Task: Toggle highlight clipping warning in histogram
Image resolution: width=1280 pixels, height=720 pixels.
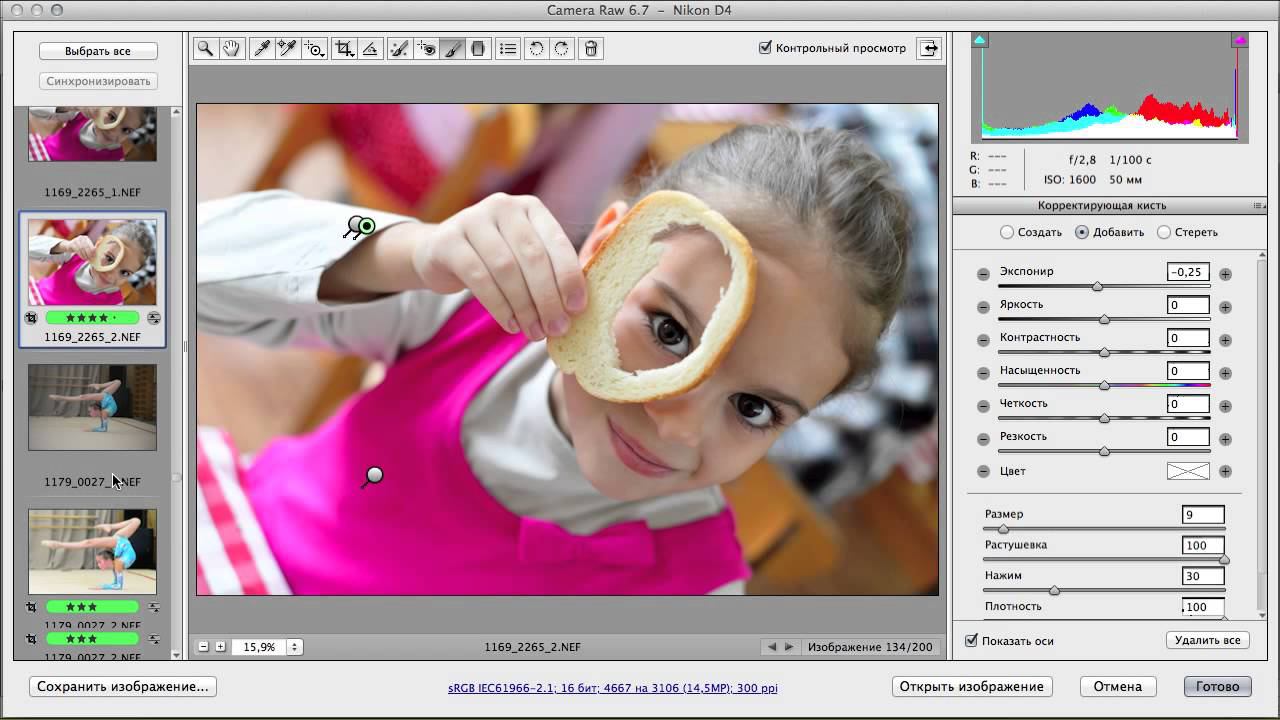Action: 1240,40
